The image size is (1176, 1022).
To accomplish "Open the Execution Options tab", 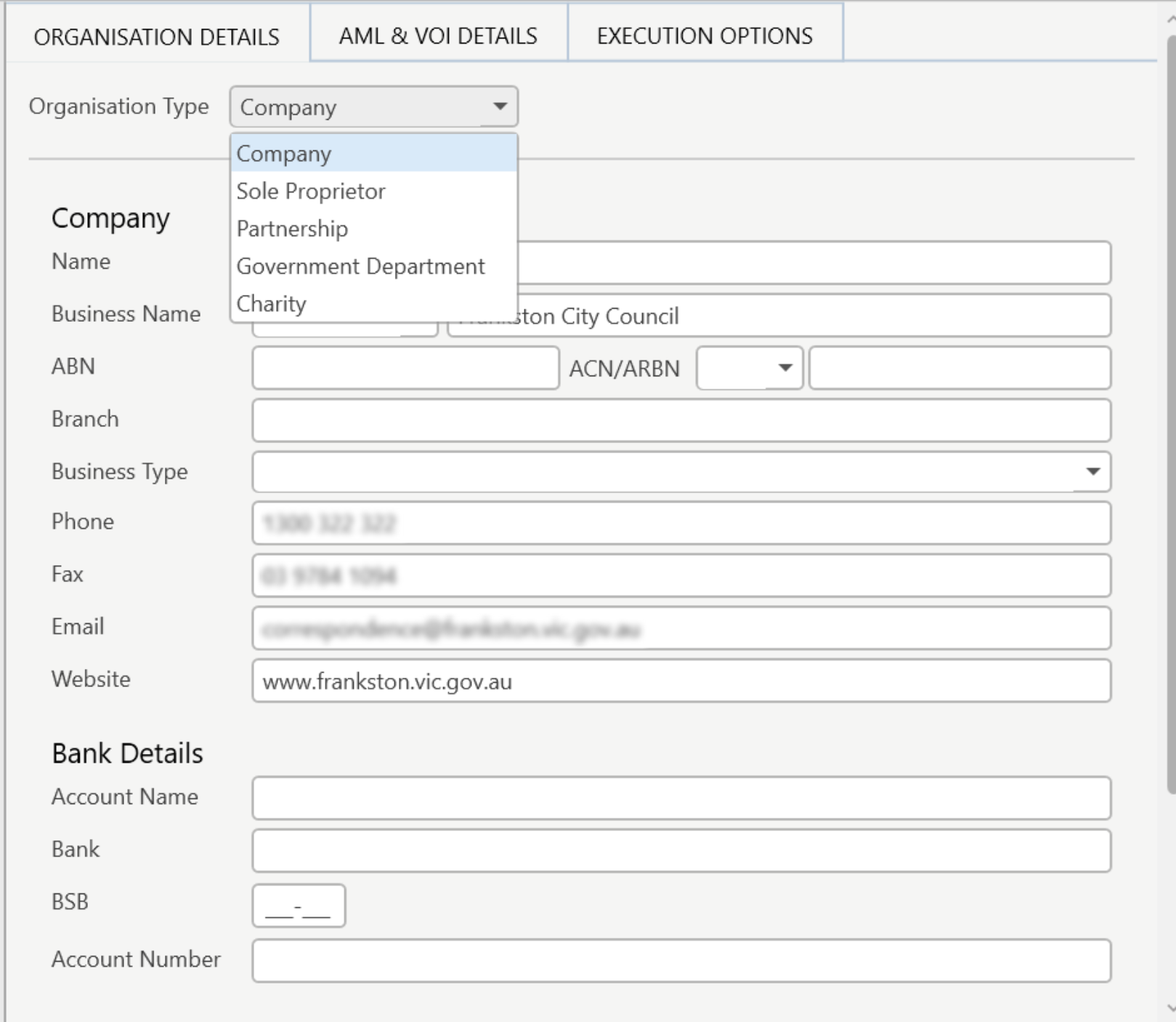I will tap(704, 36).
